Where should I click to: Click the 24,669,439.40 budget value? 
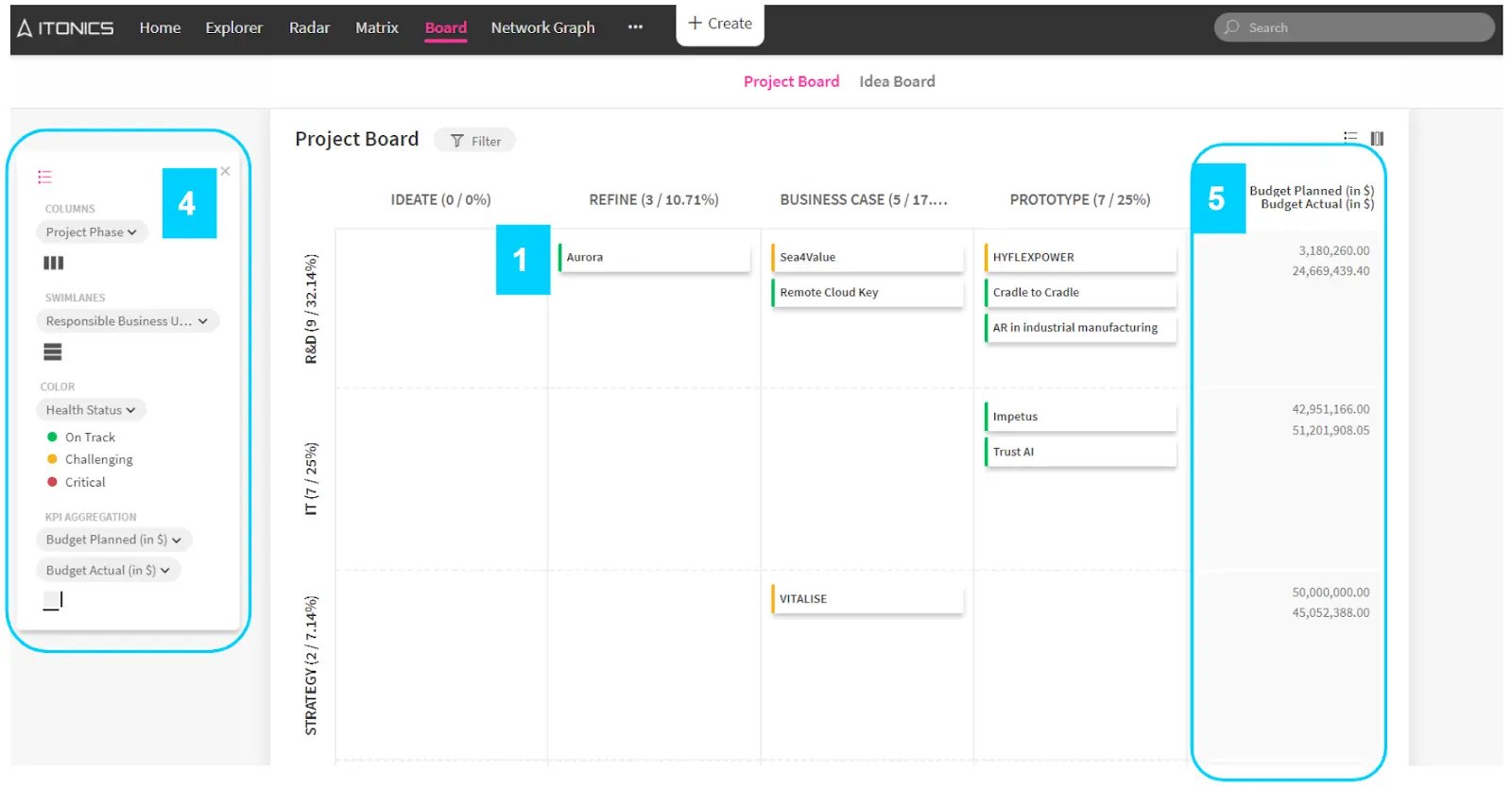point(1331,271)
